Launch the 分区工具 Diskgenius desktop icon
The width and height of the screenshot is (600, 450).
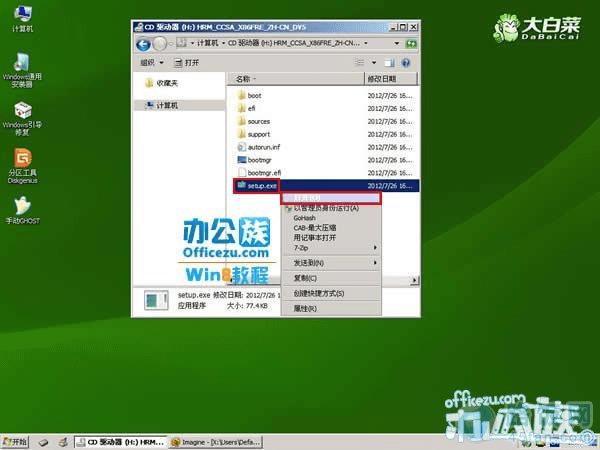point(22,166)
